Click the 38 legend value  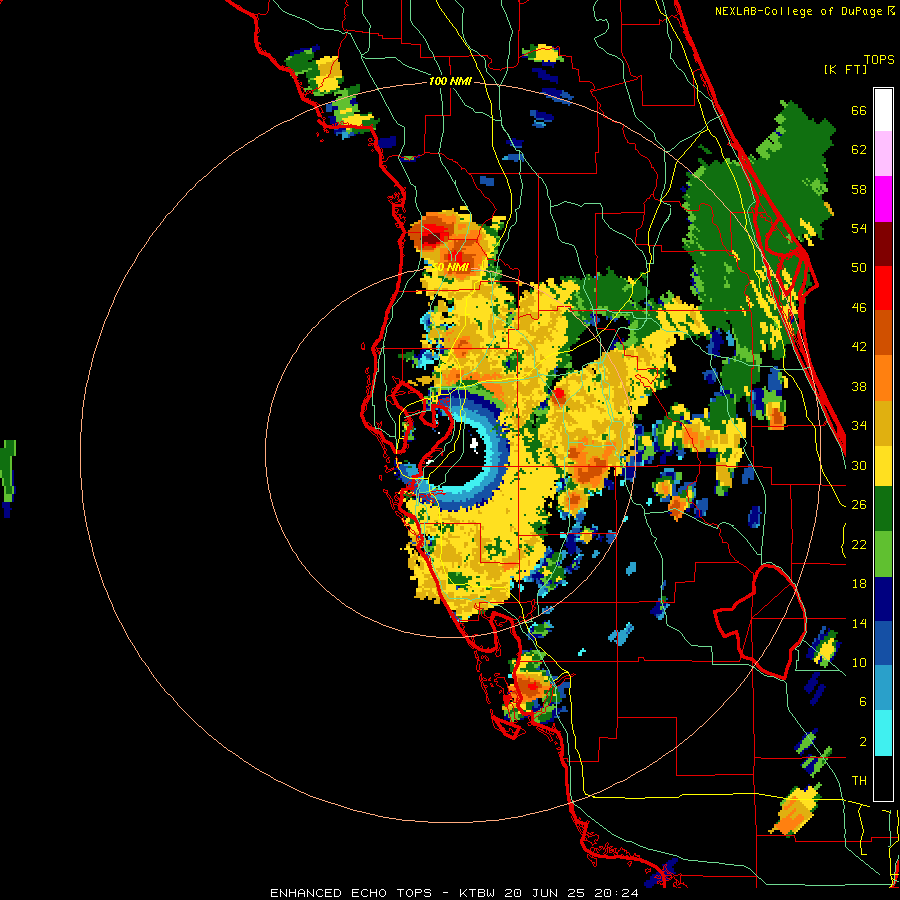point(859,387)
